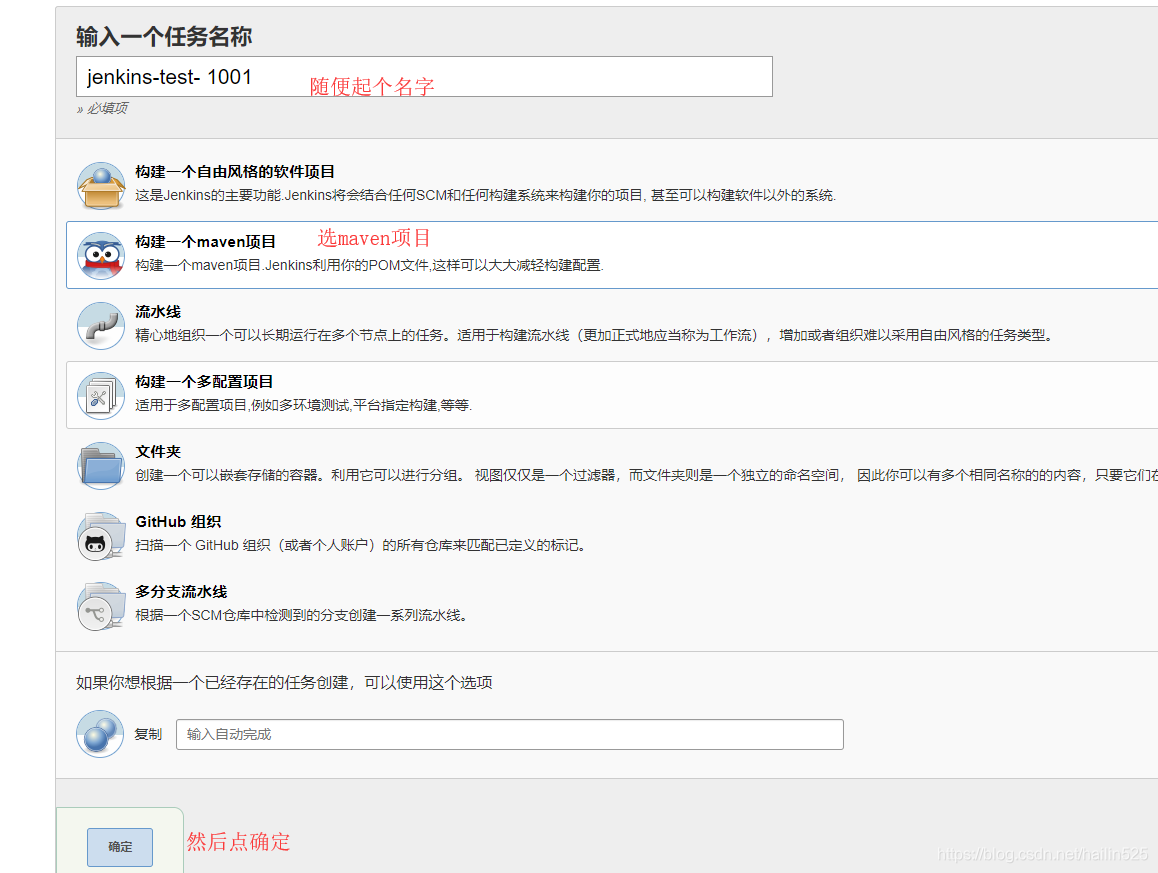
Task: Click the folder description text
Action: pyautogui.click(x=646, y=476)
